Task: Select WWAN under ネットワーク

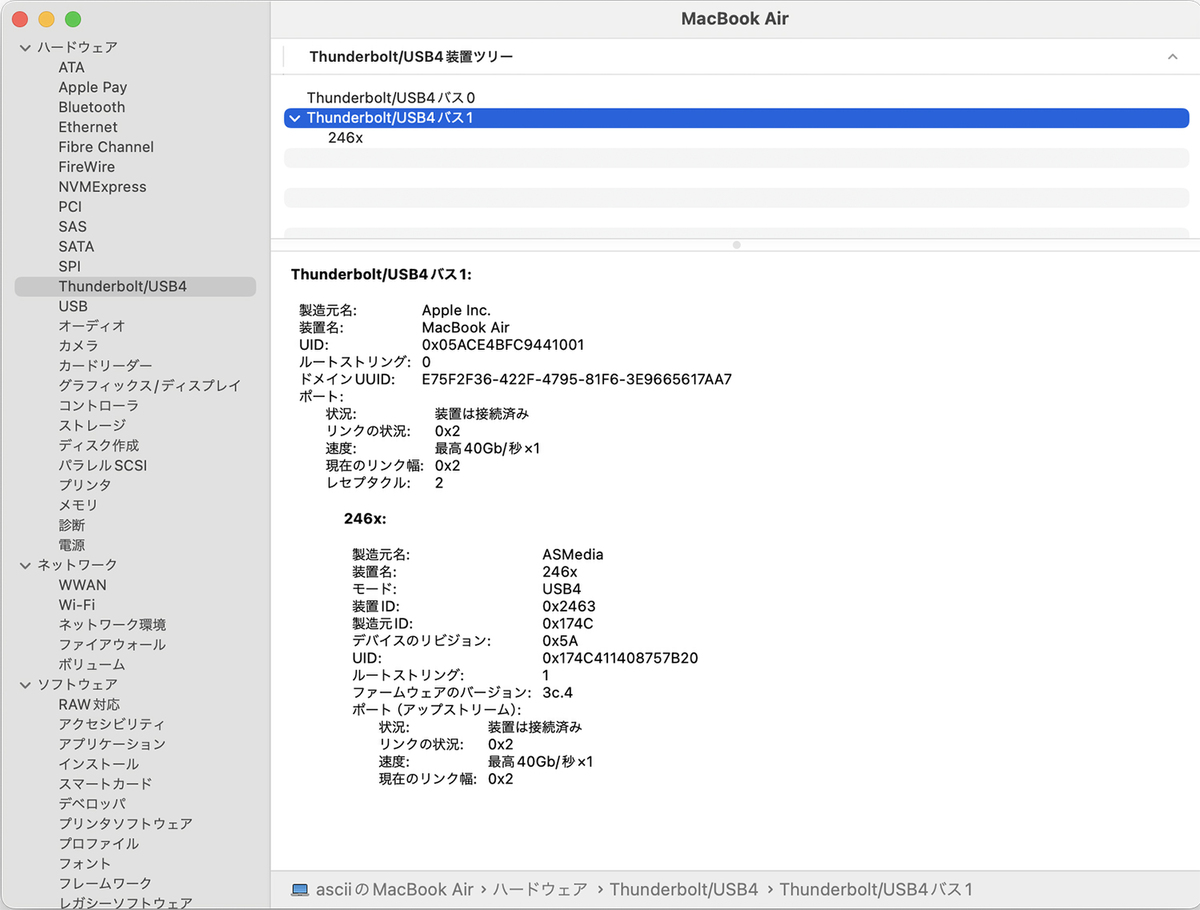Action: [x=82, y=585]
